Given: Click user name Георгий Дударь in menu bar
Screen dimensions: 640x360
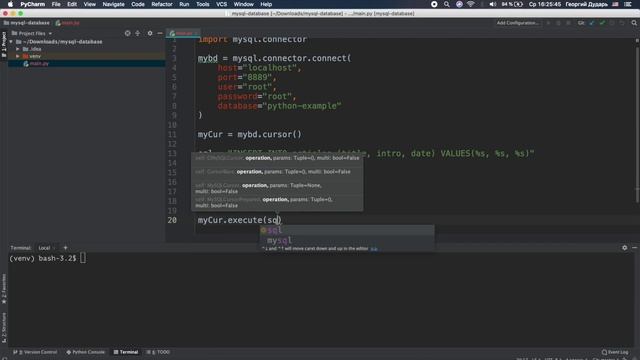Looking at the screenshot, I should [586, 4].
